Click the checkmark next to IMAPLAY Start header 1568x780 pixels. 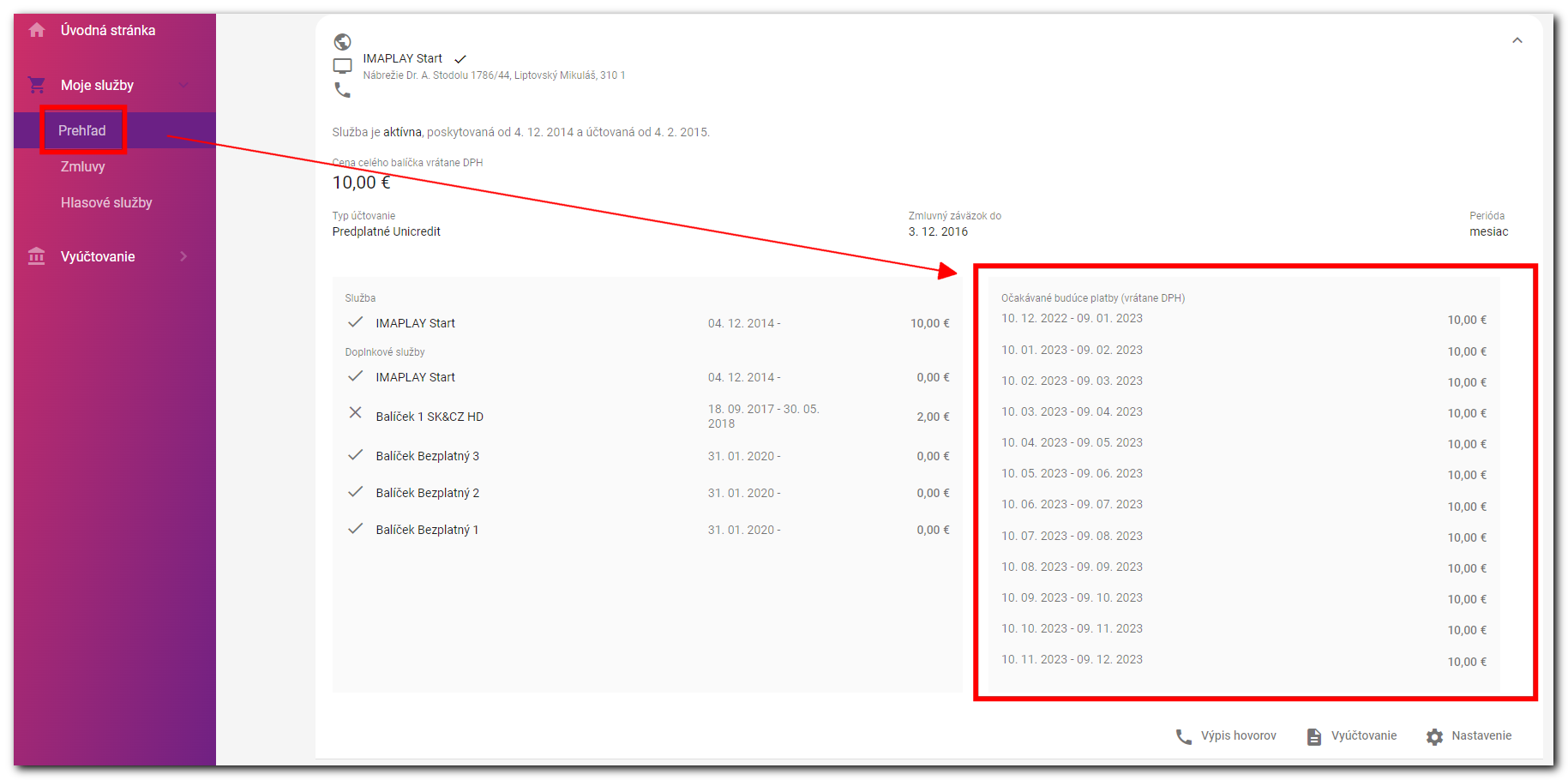pyautogui.click(x=460, y=59)
